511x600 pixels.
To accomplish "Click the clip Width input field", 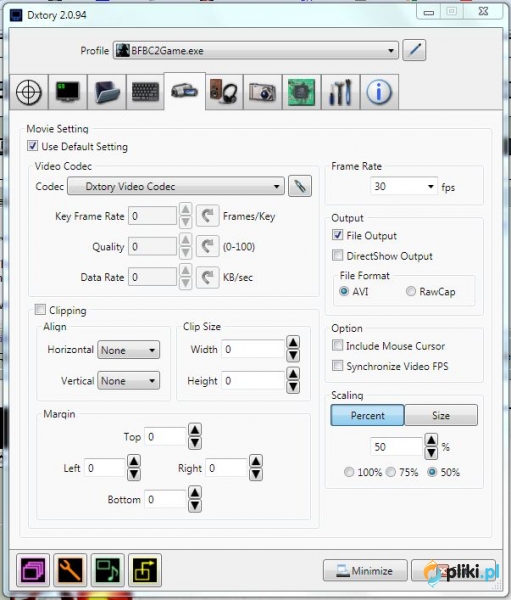I will pos(253,349).
